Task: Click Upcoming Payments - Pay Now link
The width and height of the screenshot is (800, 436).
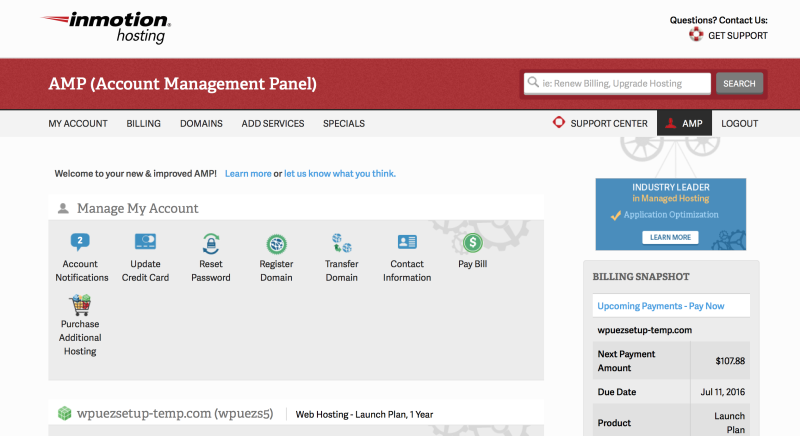Action: (661, 306)
